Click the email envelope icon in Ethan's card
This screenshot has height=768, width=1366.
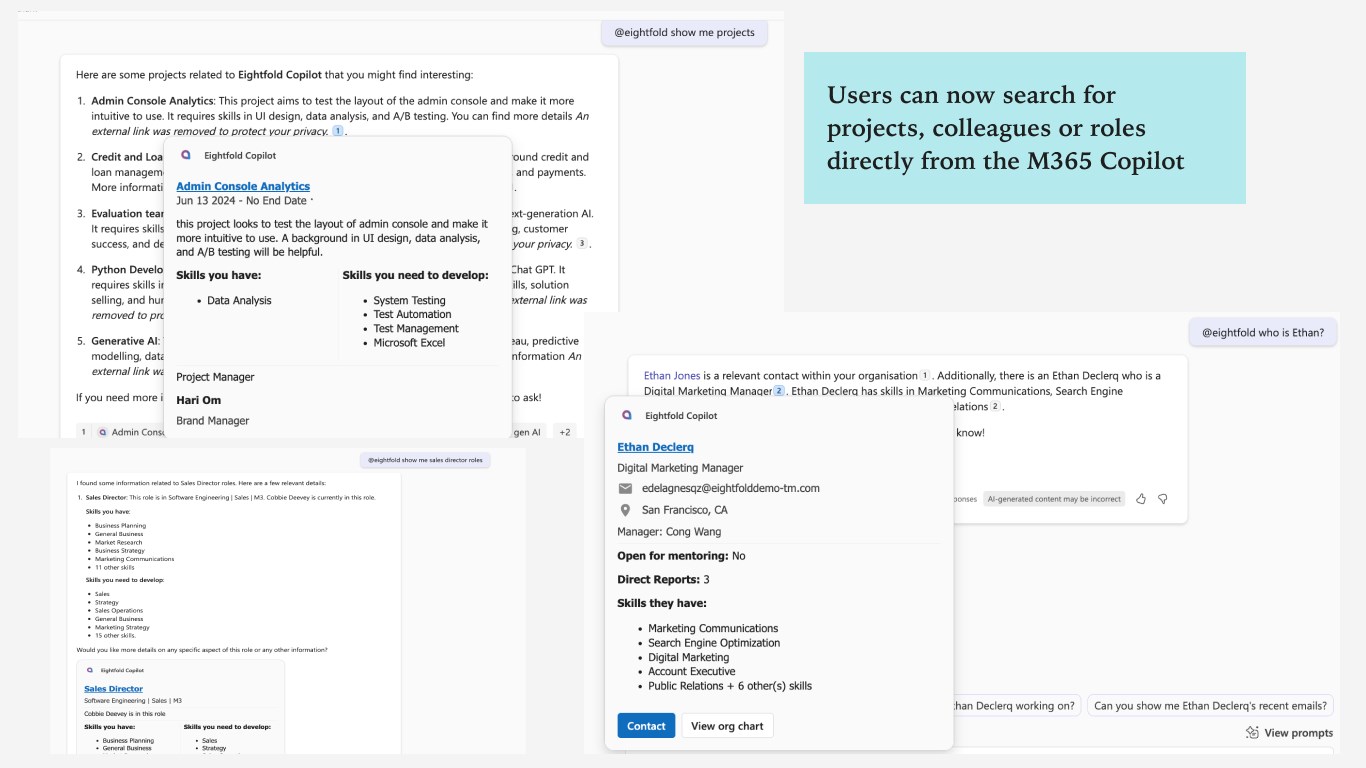(625, 488)
